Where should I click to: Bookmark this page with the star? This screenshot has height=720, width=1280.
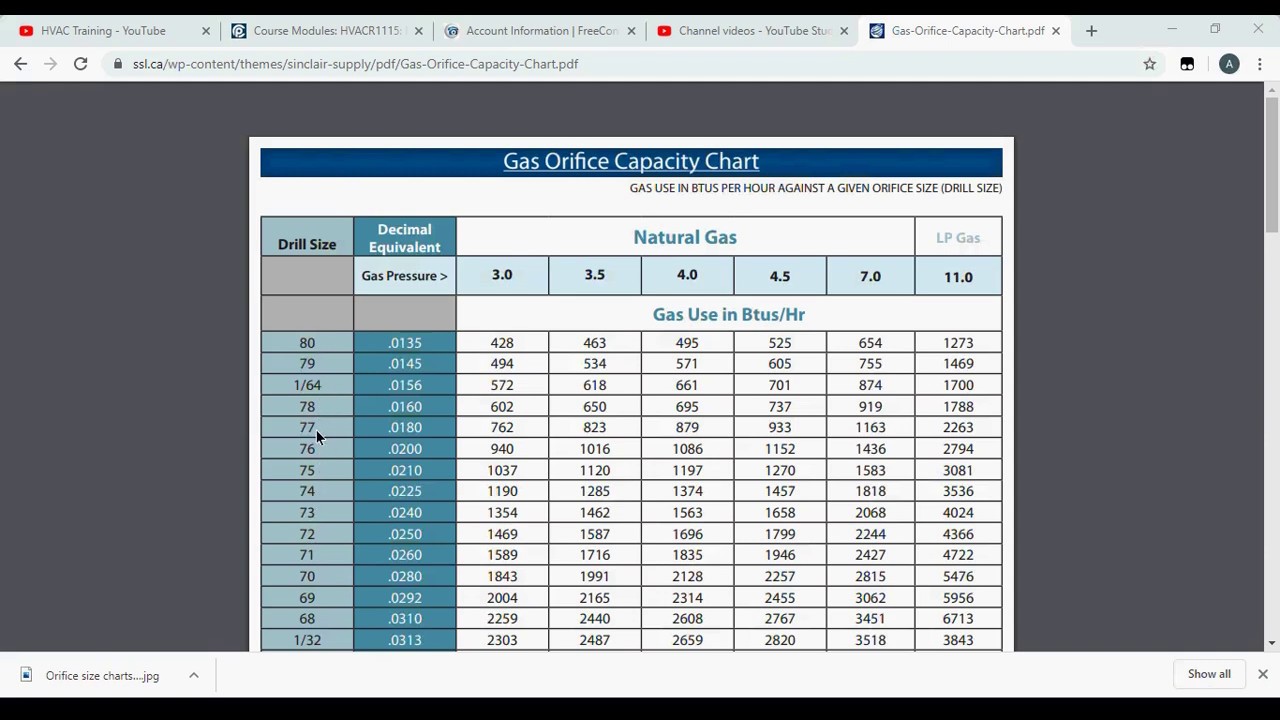(x=1150, y=64)
